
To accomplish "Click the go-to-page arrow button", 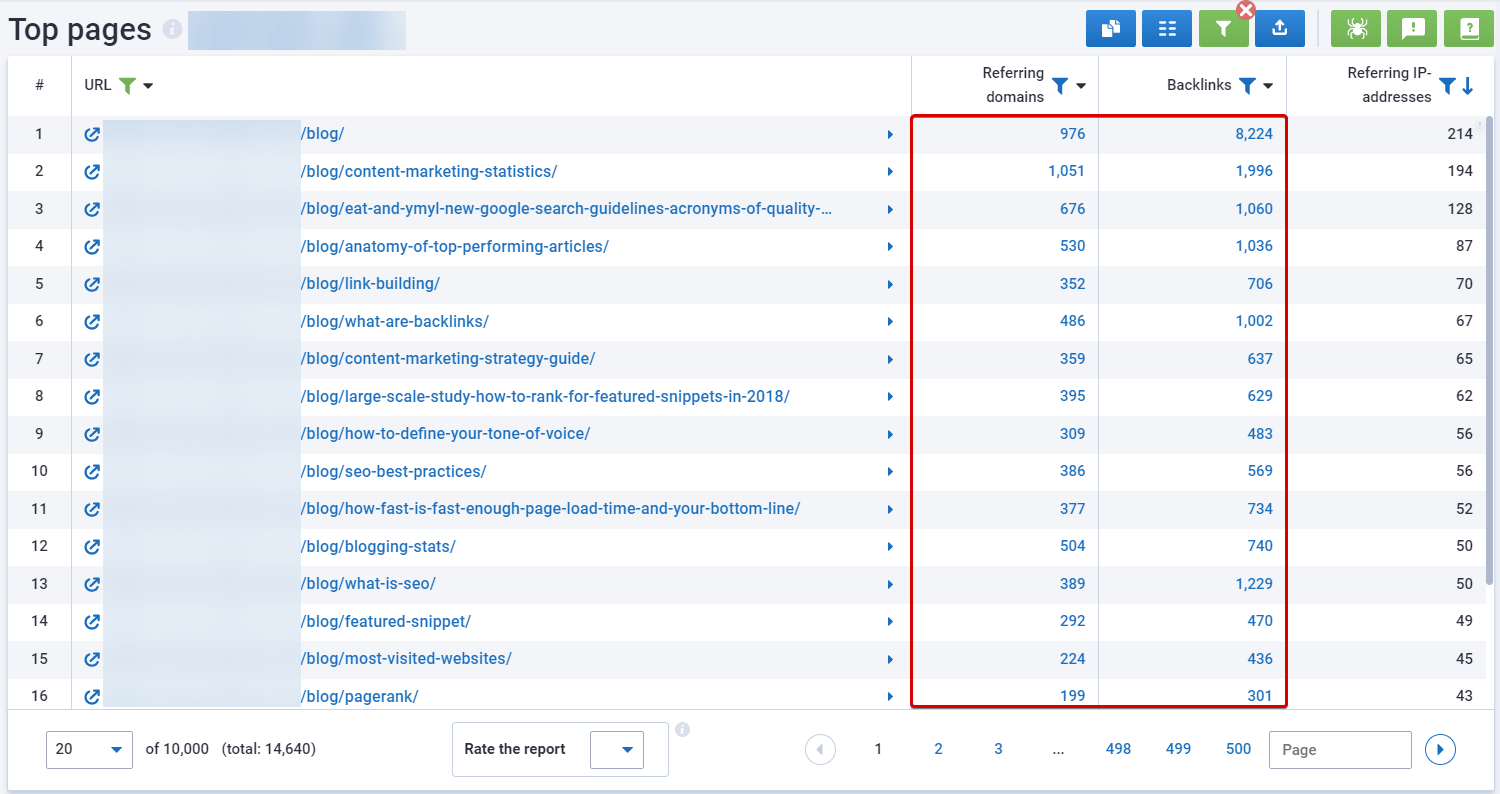I will coord(1440,749).
